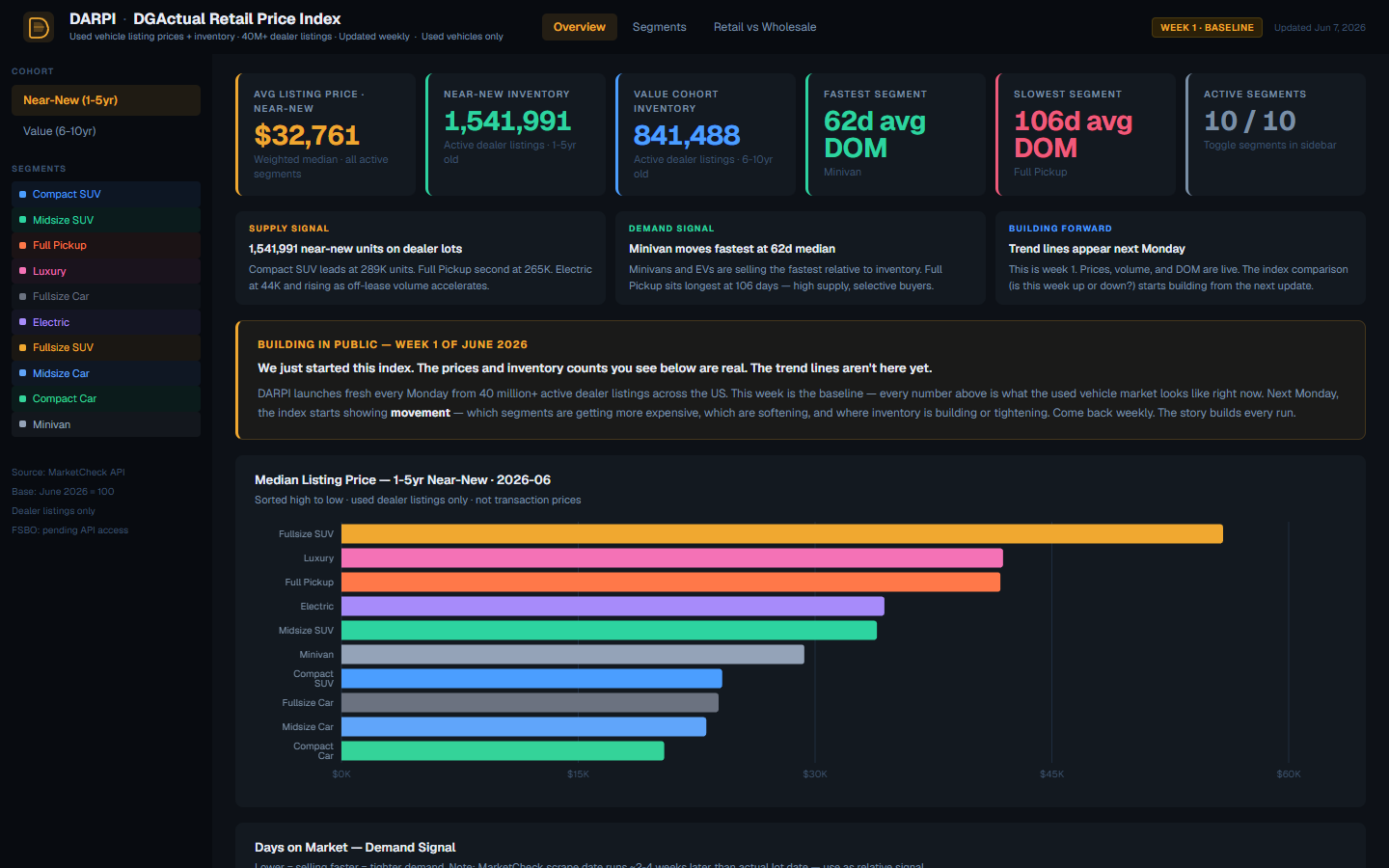Screen dimensions: 1389x868
Task: Click the Electric purple price bar
Action: [x=613, y=607]
